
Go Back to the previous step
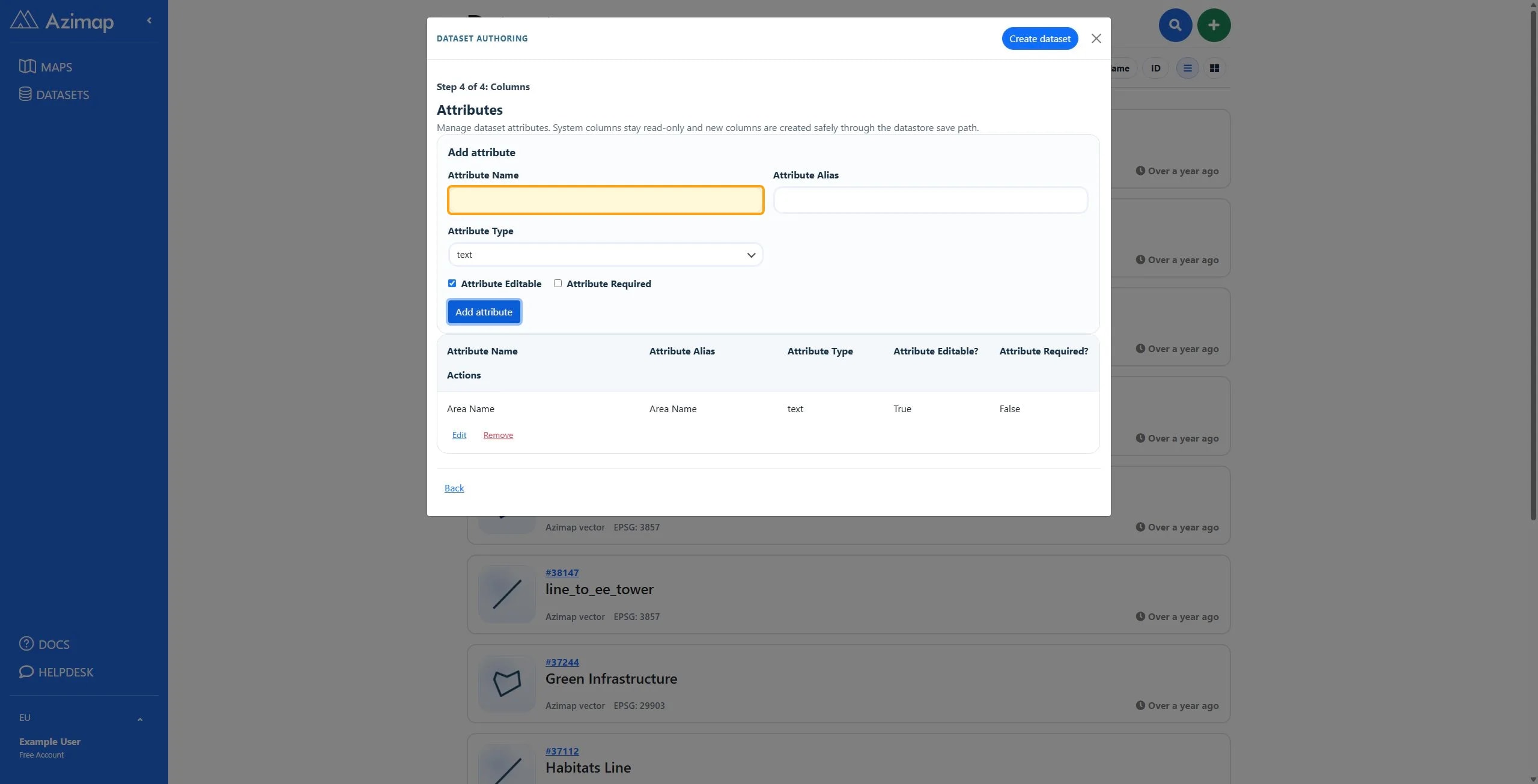point(454,488)
